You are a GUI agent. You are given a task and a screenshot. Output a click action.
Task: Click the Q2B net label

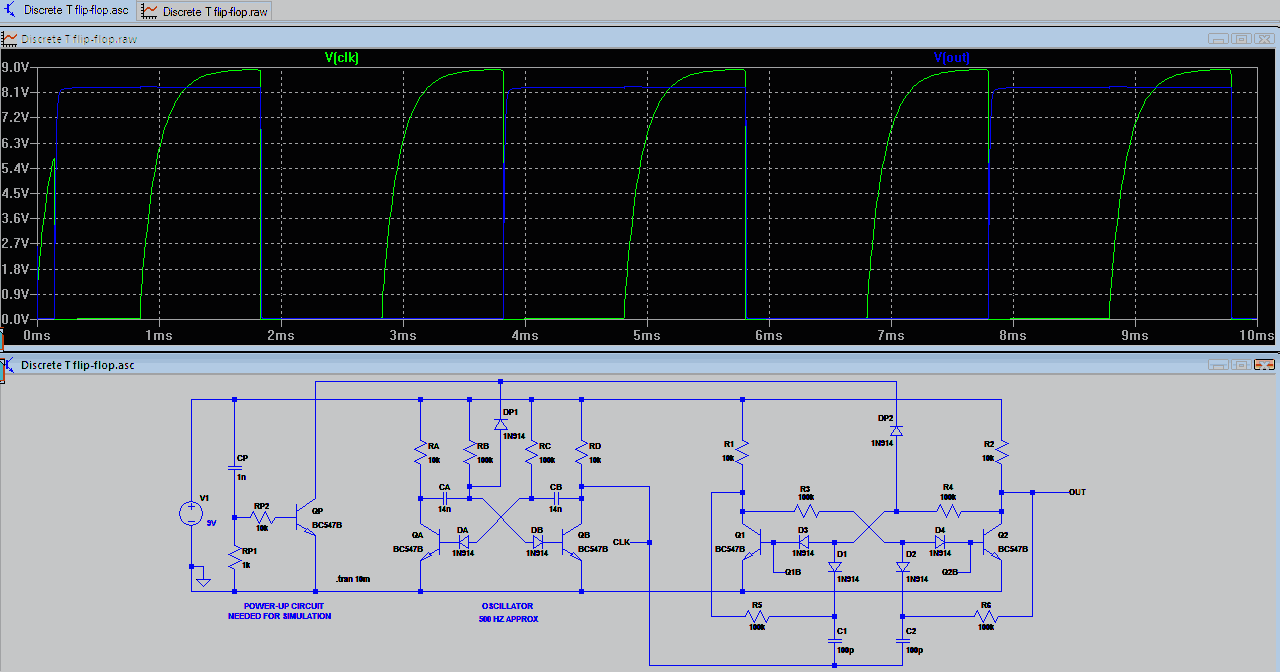[950, 572]
